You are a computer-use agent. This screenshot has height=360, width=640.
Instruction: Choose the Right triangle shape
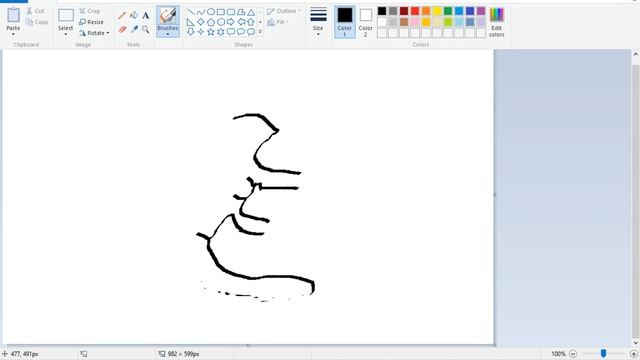[191, 22]
